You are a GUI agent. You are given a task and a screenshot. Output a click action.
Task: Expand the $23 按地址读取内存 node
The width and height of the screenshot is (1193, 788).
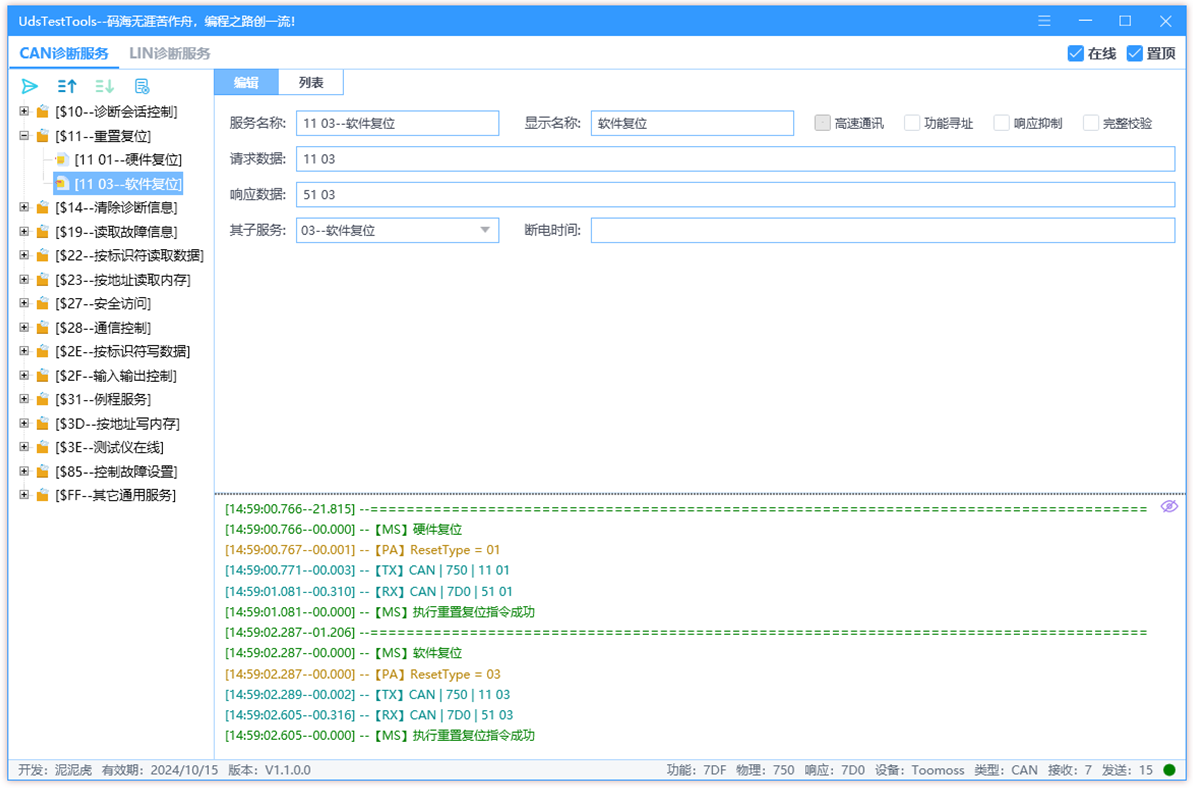[x=24, y=279]
